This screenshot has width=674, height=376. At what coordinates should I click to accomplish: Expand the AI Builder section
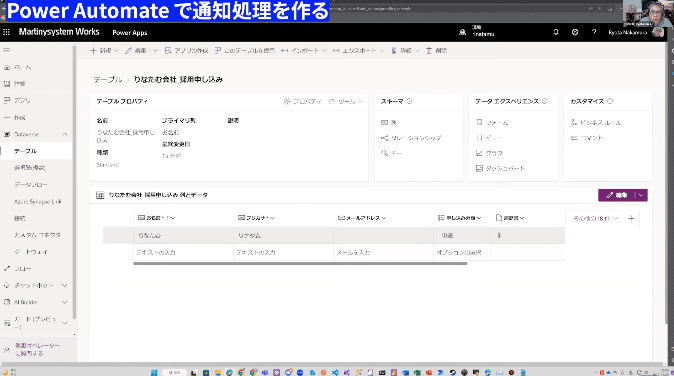point(64,302)
